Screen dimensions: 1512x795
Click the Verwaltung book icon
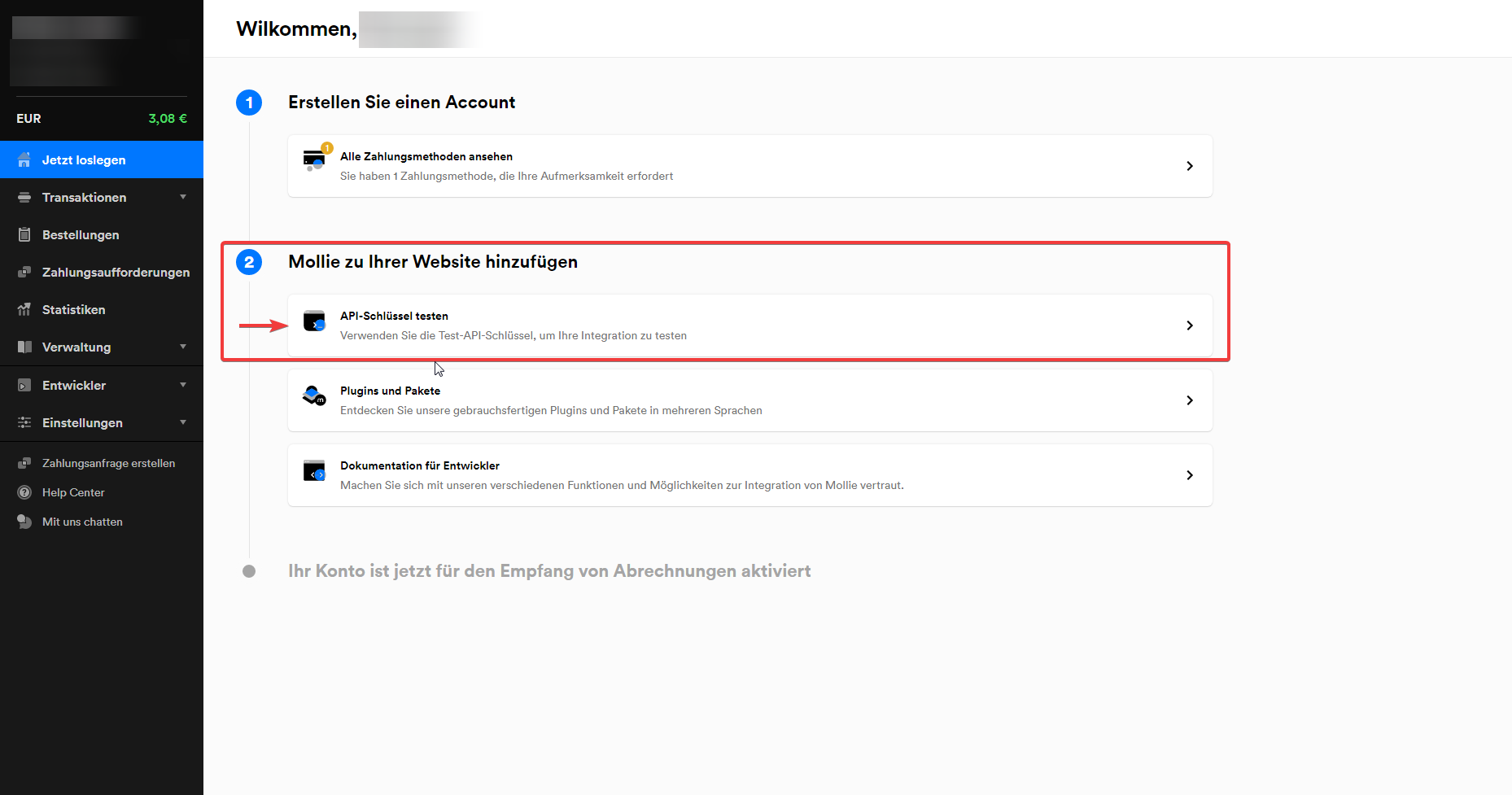[24, 347]
